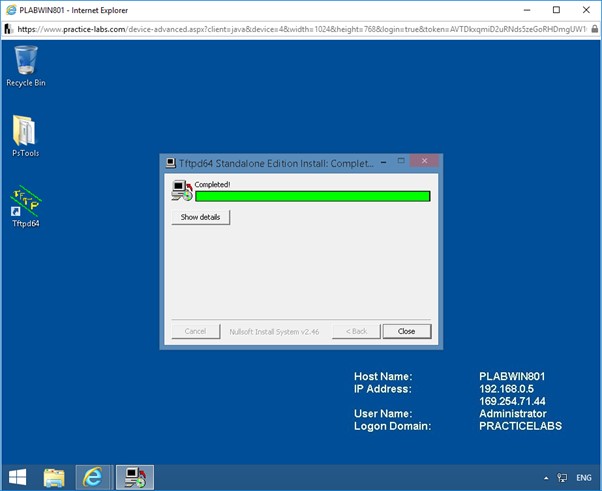Screen dimensions: 602x491
Task: Click the Close button in installer
Action: coord(407,331)
